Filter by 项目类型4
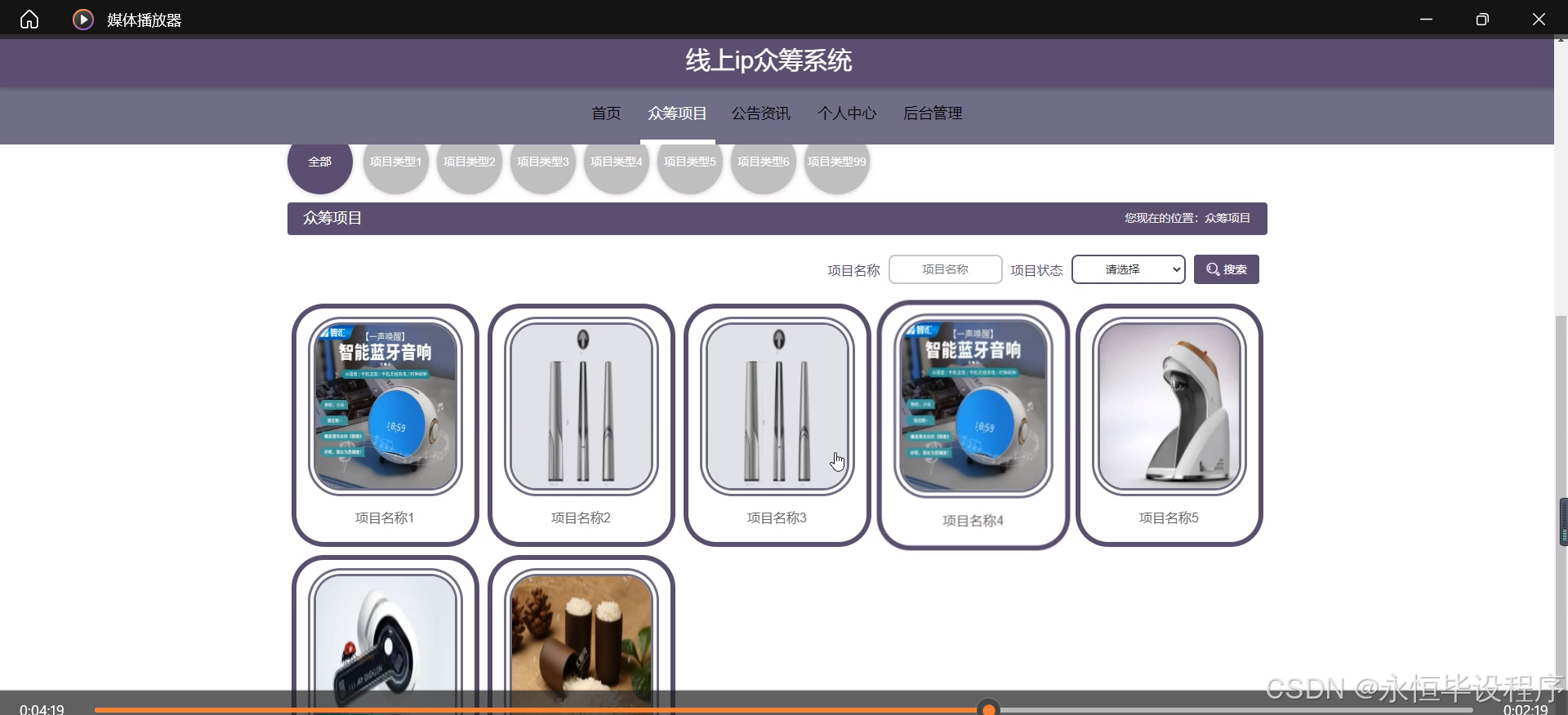1568x715 pixels. pyautogui.click(x=617, y=162)
